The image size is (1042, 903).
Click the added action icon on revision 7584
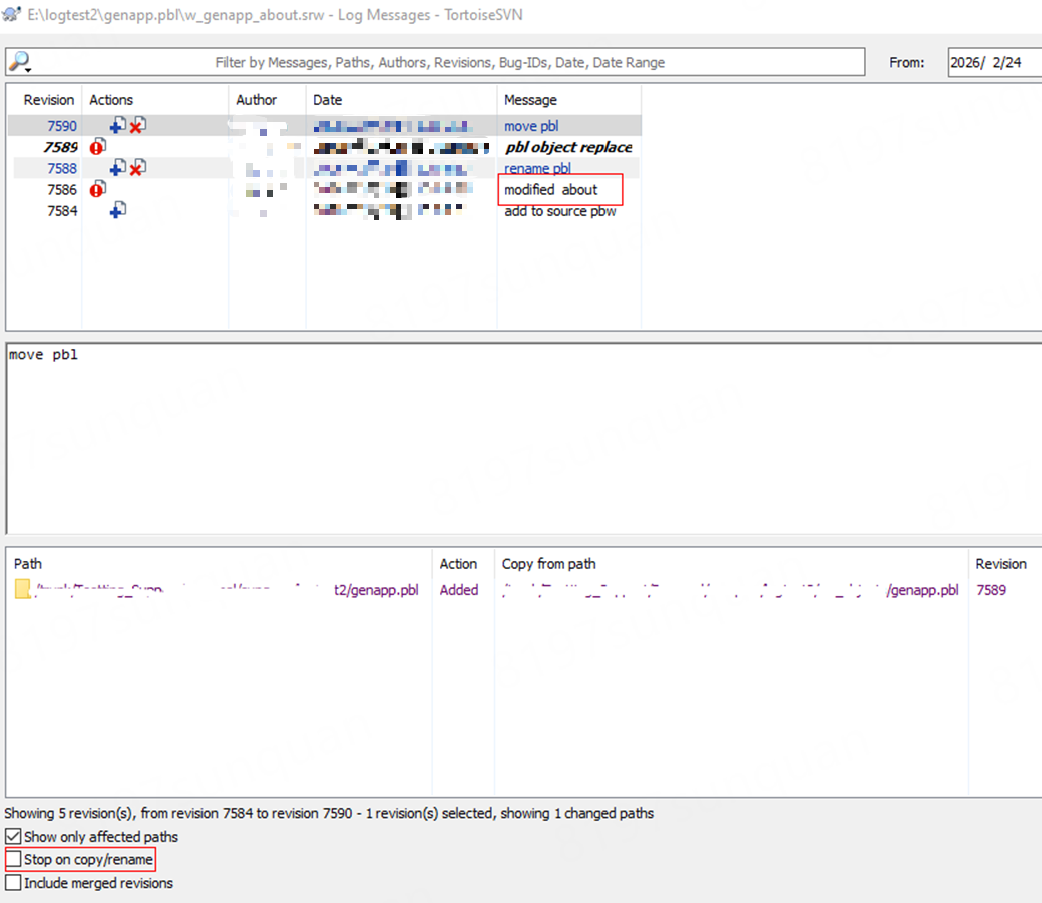coord(117,210)
